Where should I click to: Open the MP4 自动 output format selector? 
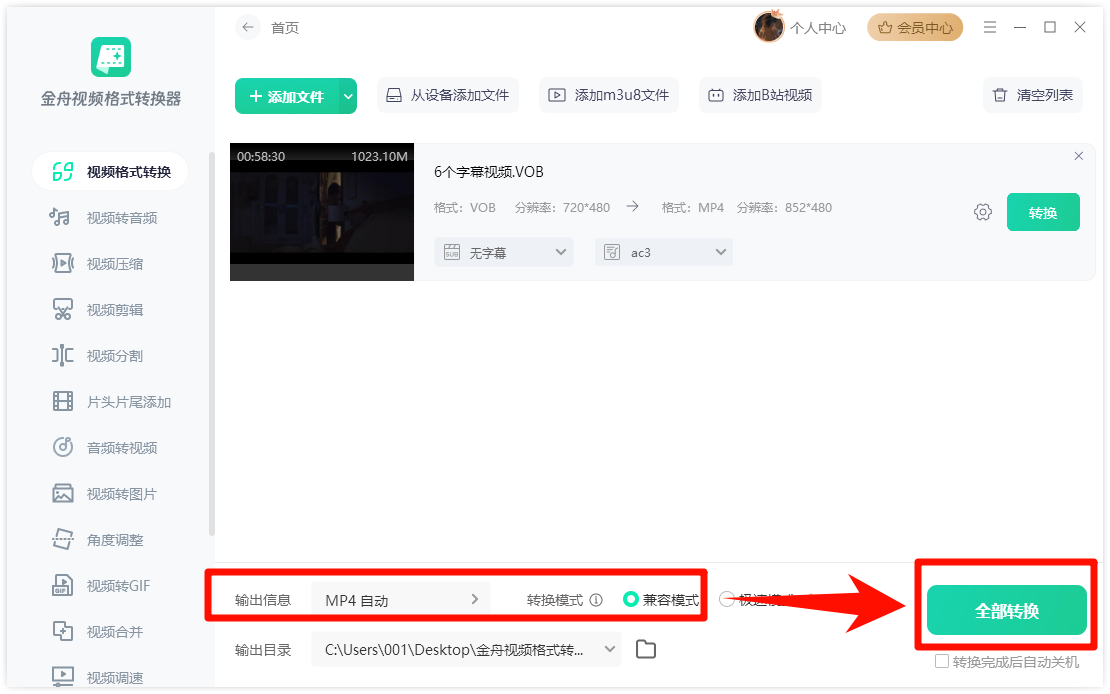[401, 600]
